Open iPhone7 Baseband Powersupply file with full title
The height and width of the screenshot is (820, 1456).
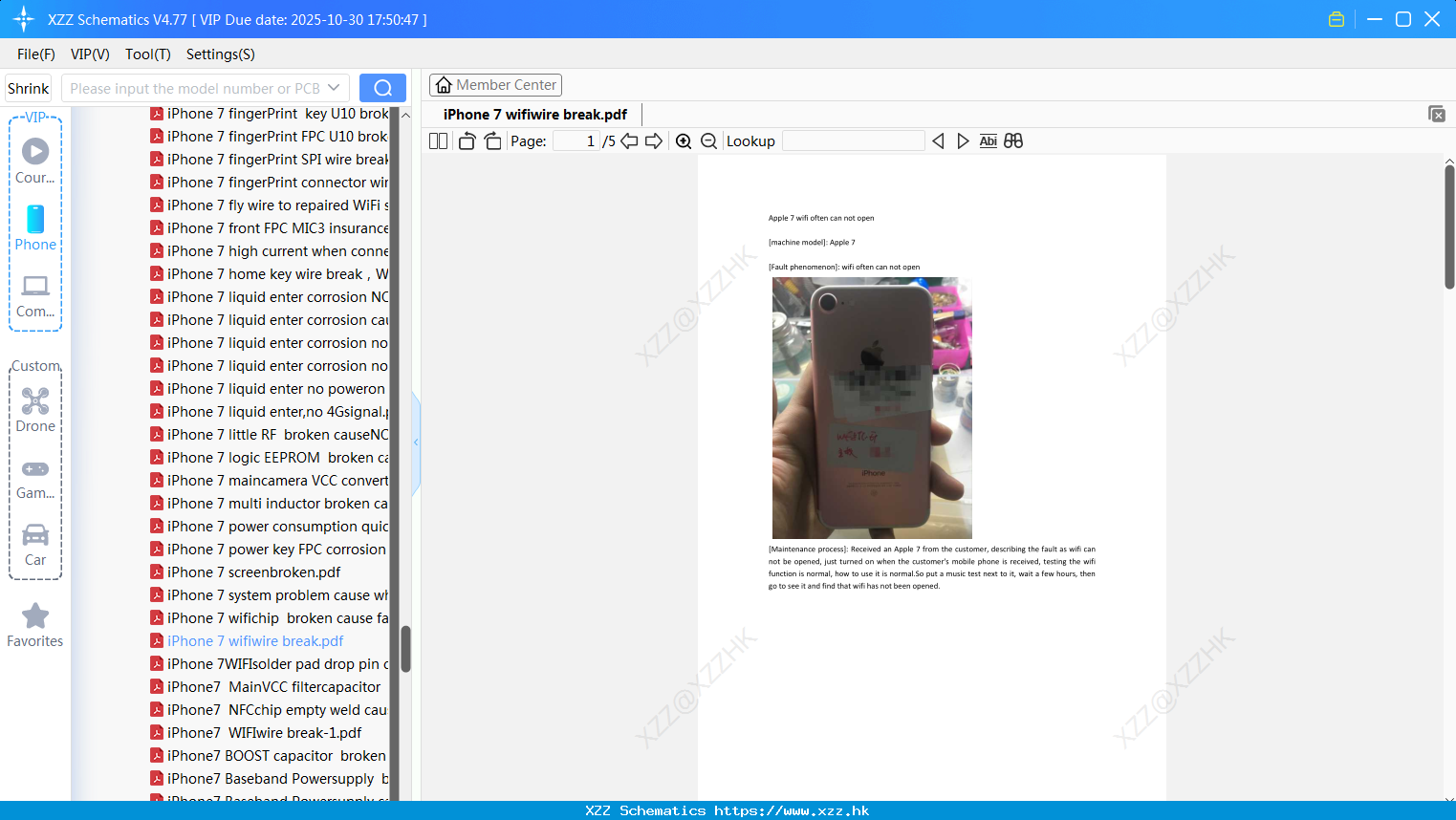click(x=270, y=779)
